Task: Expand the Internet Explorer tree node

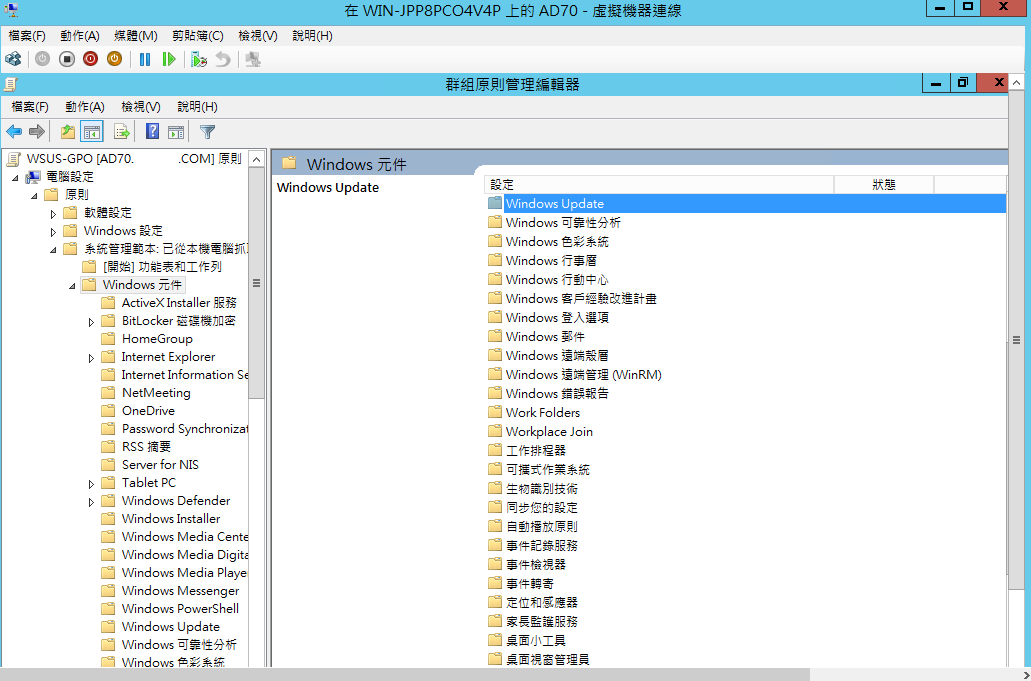Action: tap(91, 358)
